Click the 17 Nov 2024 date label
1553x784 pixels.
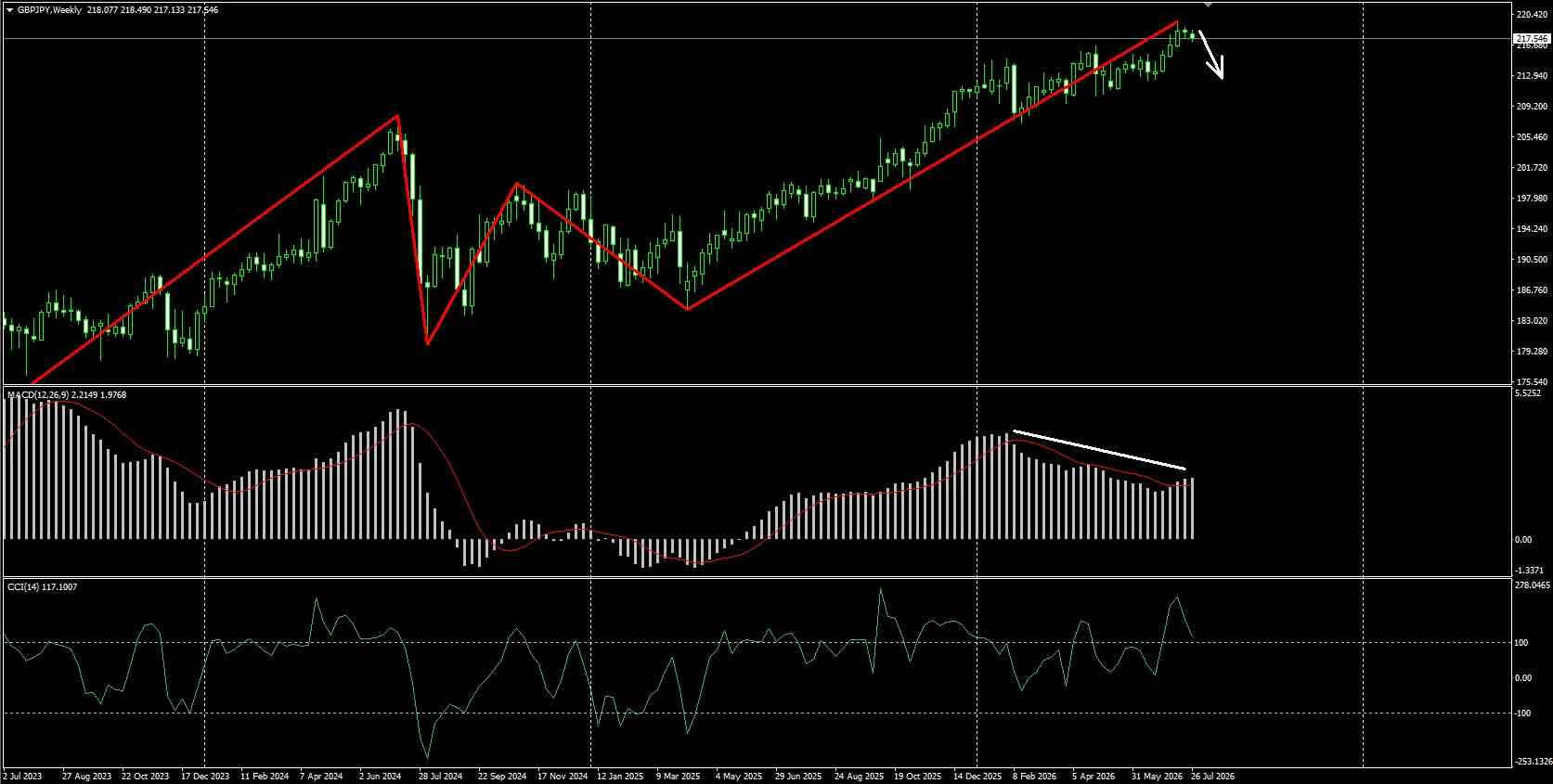click(x=562, y=776)
